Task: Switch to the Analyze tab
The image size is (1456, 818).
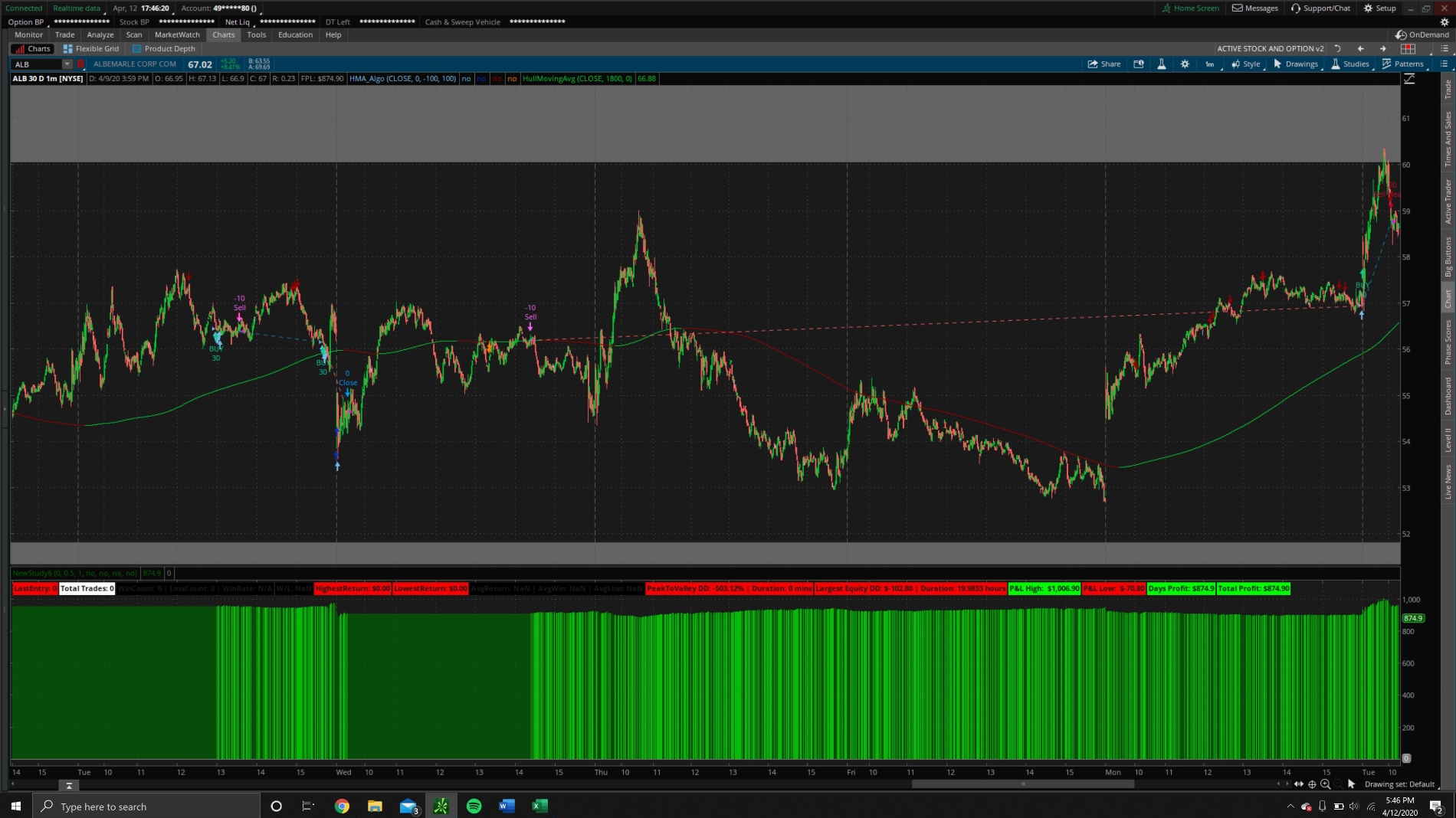Action: 100,34
